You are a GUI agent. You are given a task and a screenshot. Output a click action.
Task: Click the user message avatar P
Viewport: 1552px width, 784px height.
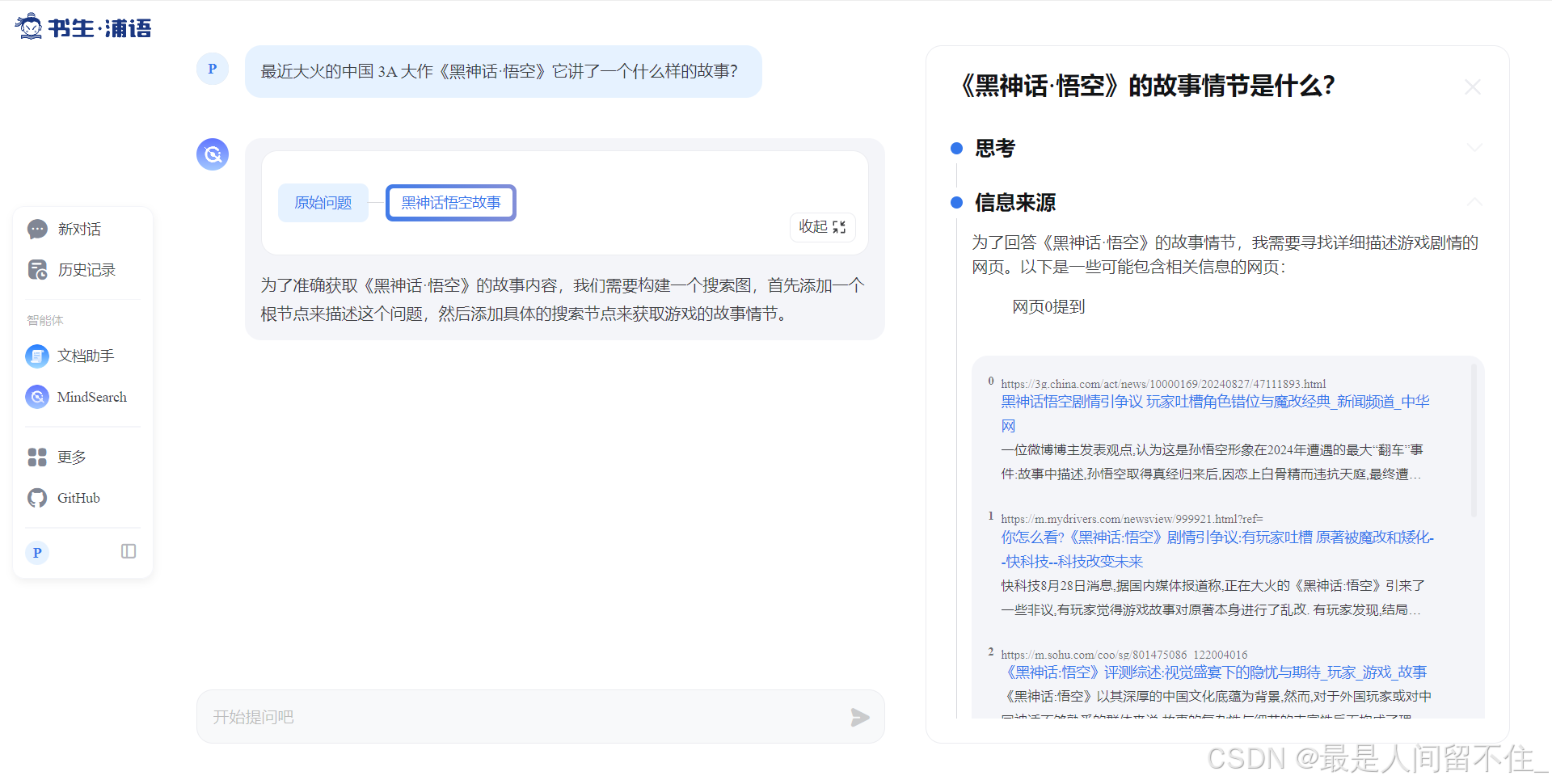tap(213, 69)
